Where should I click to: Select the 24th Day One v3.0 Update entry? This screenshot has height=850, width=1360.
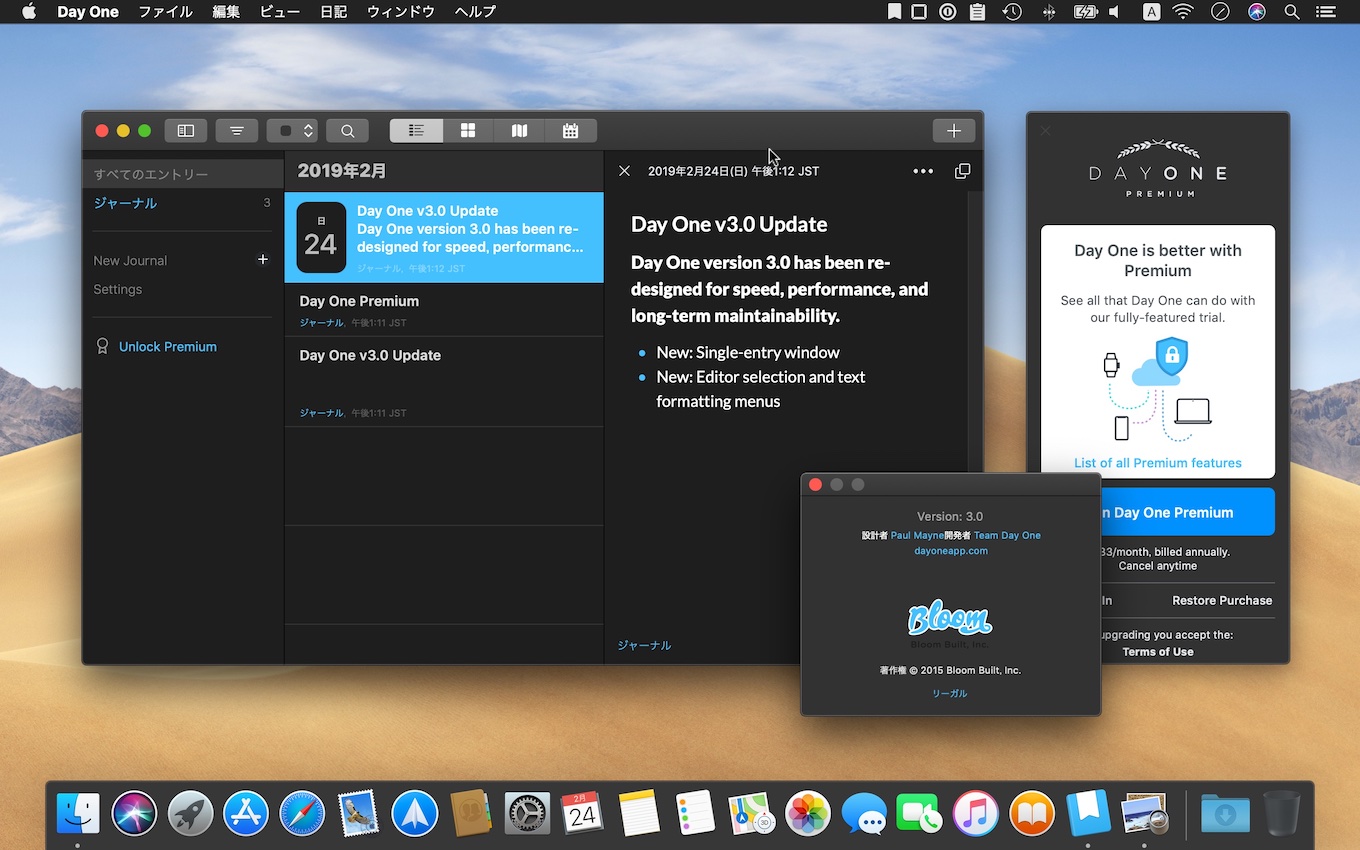(x=444, y=237)
